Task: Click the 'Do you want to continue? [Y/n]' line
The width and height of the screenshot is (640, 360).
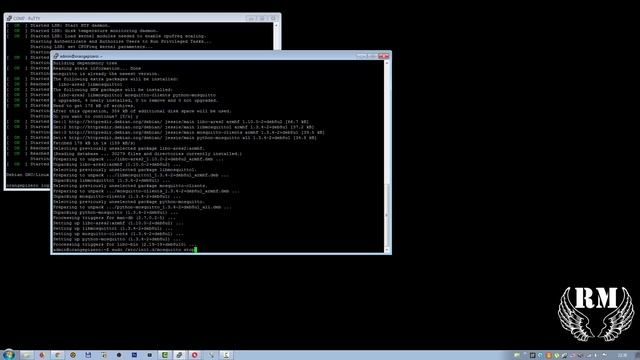Action: pyautogui.click(x=95, y=116)
